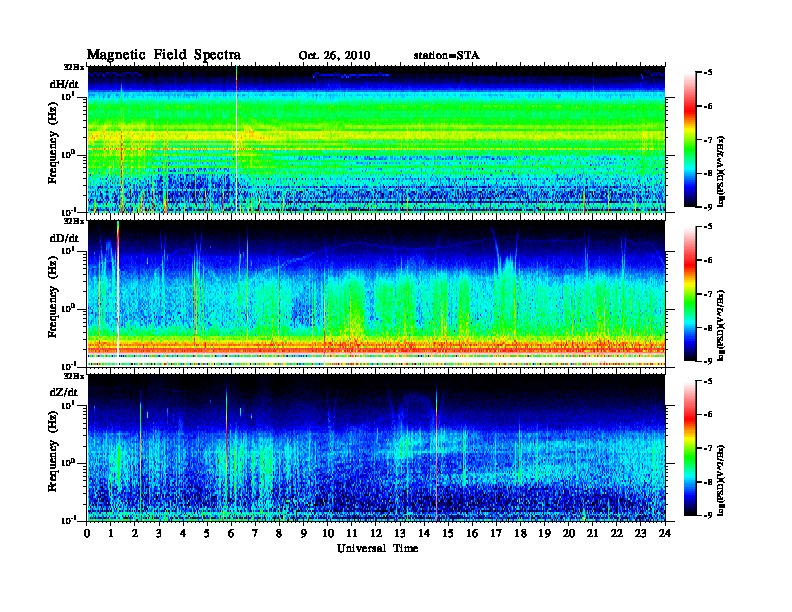This screenshot has width=792, height=612.
Task: Click the "Magnetic Field Spectra" plot title
Action: point(164,55)
